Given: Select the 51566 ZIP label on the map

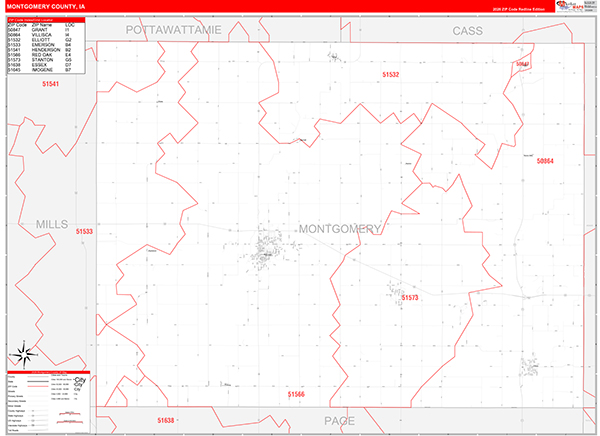Looking at the screenshot, I should (296, 394).
